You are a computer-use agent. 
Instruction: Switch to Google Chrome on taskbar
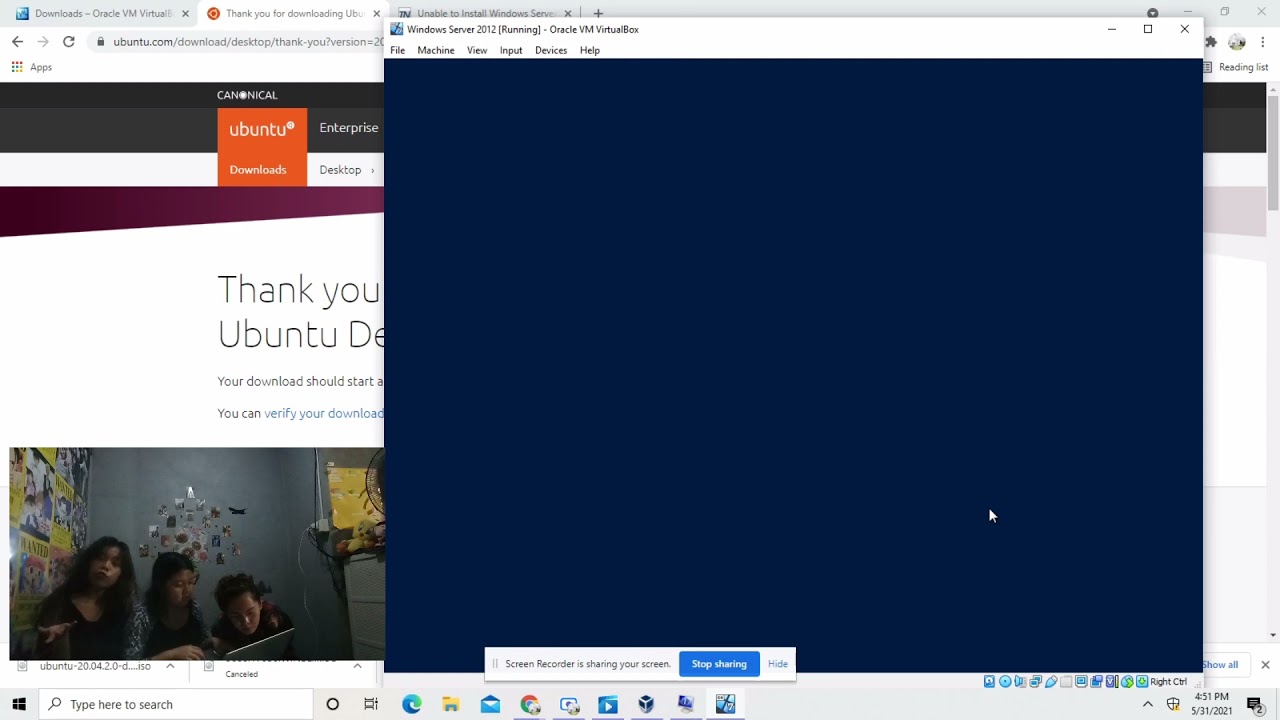529,704
